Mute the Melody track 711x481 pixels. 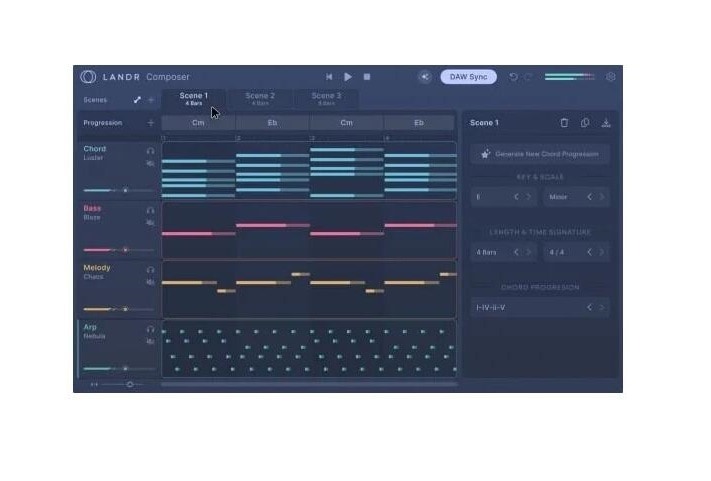click(151, 282)
